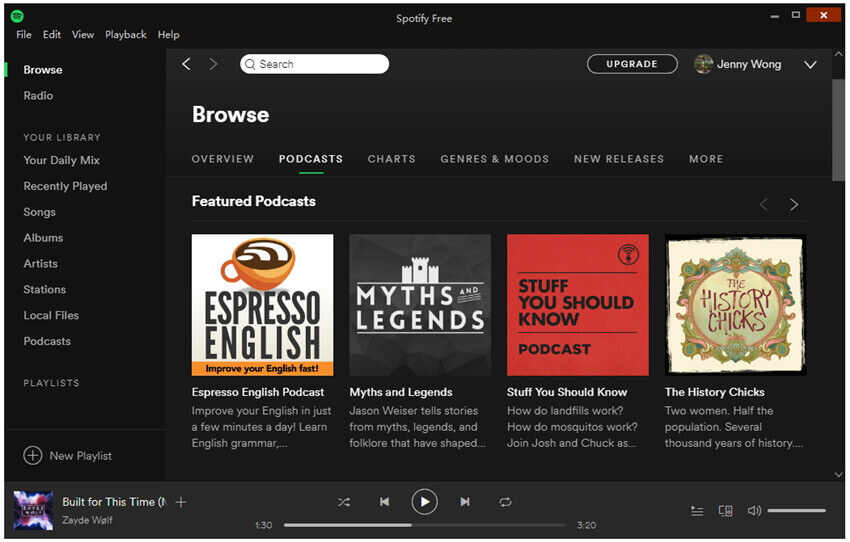Open the Edit menu
The image size is (850, 542).
(51, 34)
